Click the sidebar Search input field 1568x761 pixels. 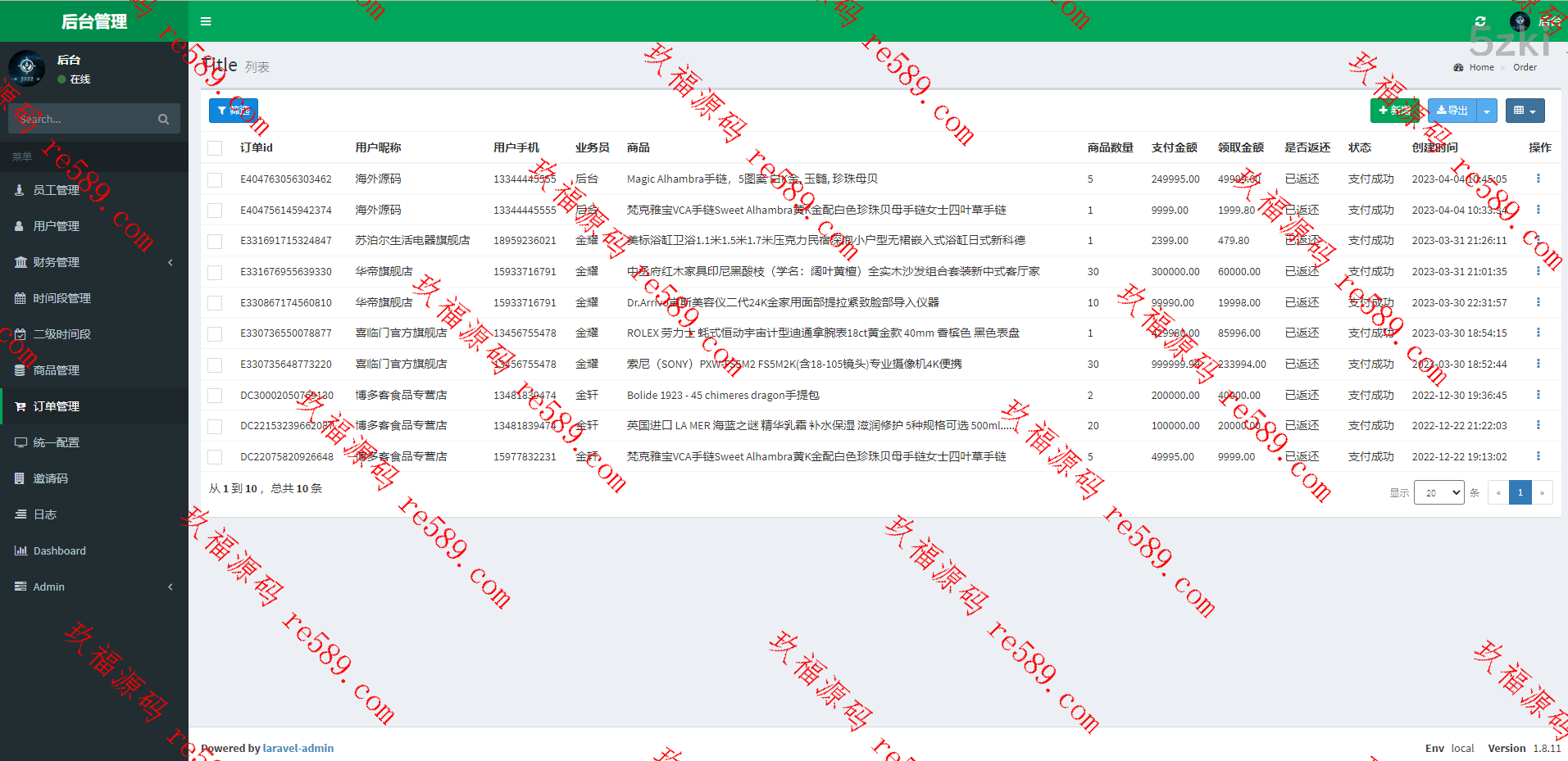click(x=82, y=119)
